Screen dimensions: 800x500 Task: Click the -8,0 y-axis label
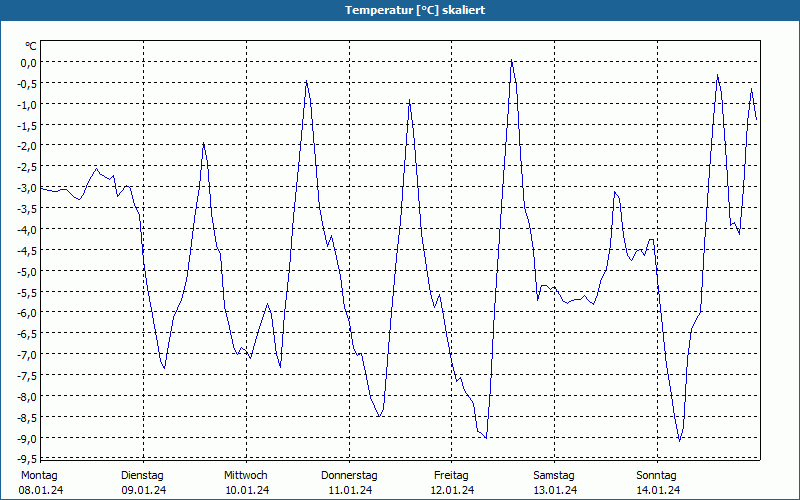(x=27, y=396)
